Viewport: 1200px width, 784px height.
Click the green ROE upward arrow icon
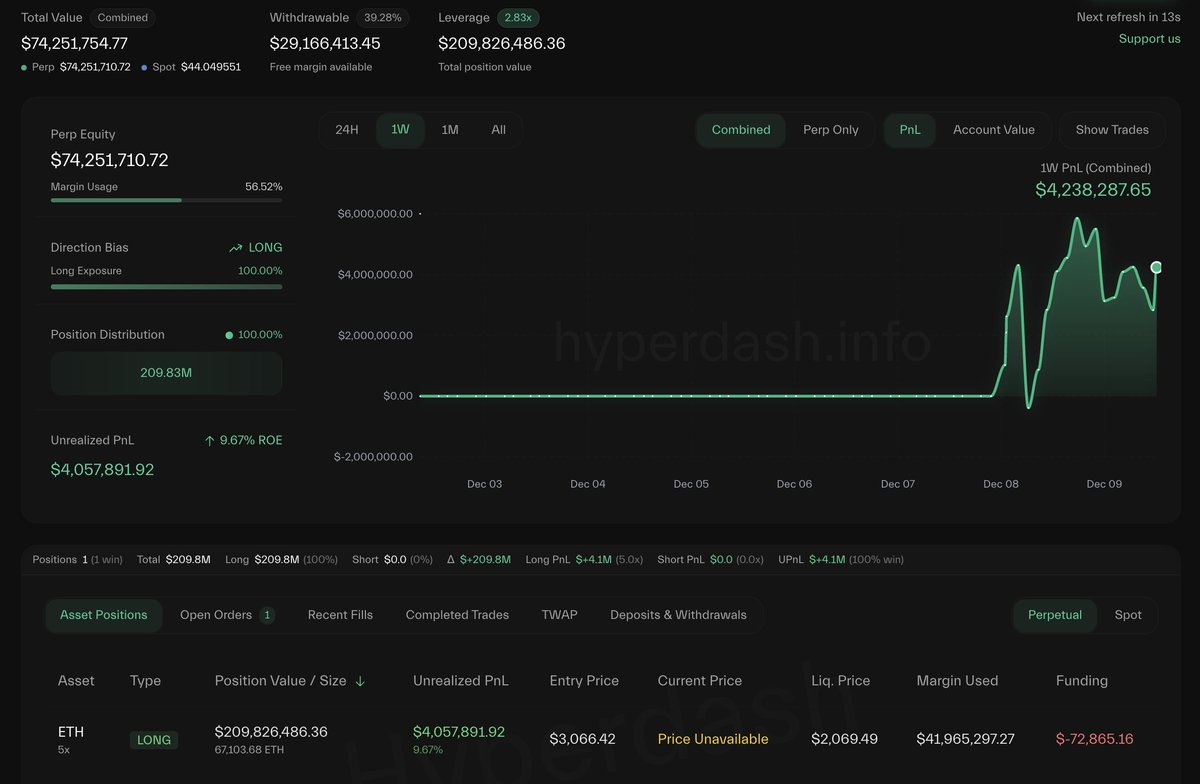(x=209, y=440)
